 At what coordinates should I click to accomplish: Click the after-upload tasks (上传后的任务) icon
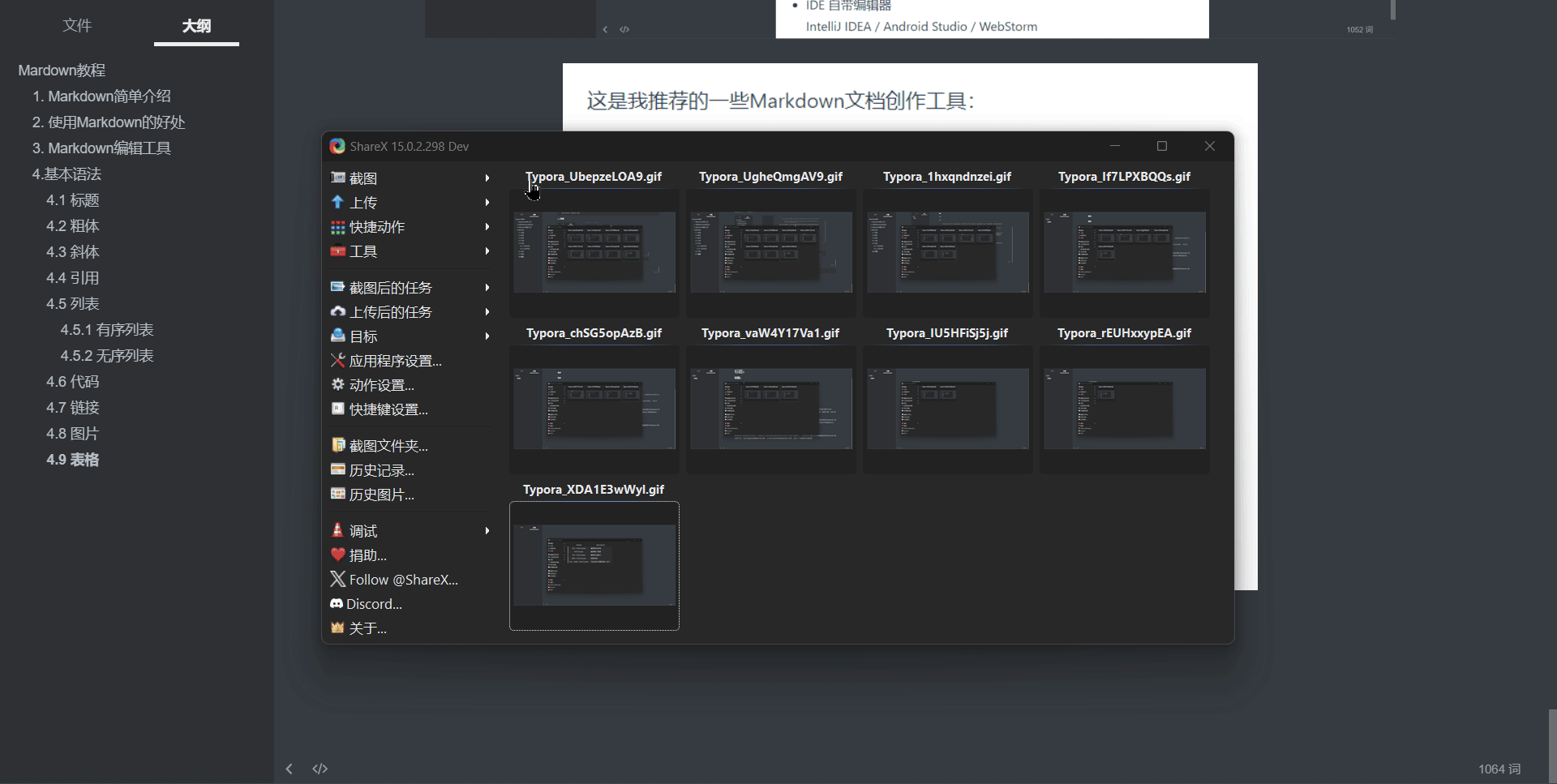pyautogui.click(x=338, y=311)
